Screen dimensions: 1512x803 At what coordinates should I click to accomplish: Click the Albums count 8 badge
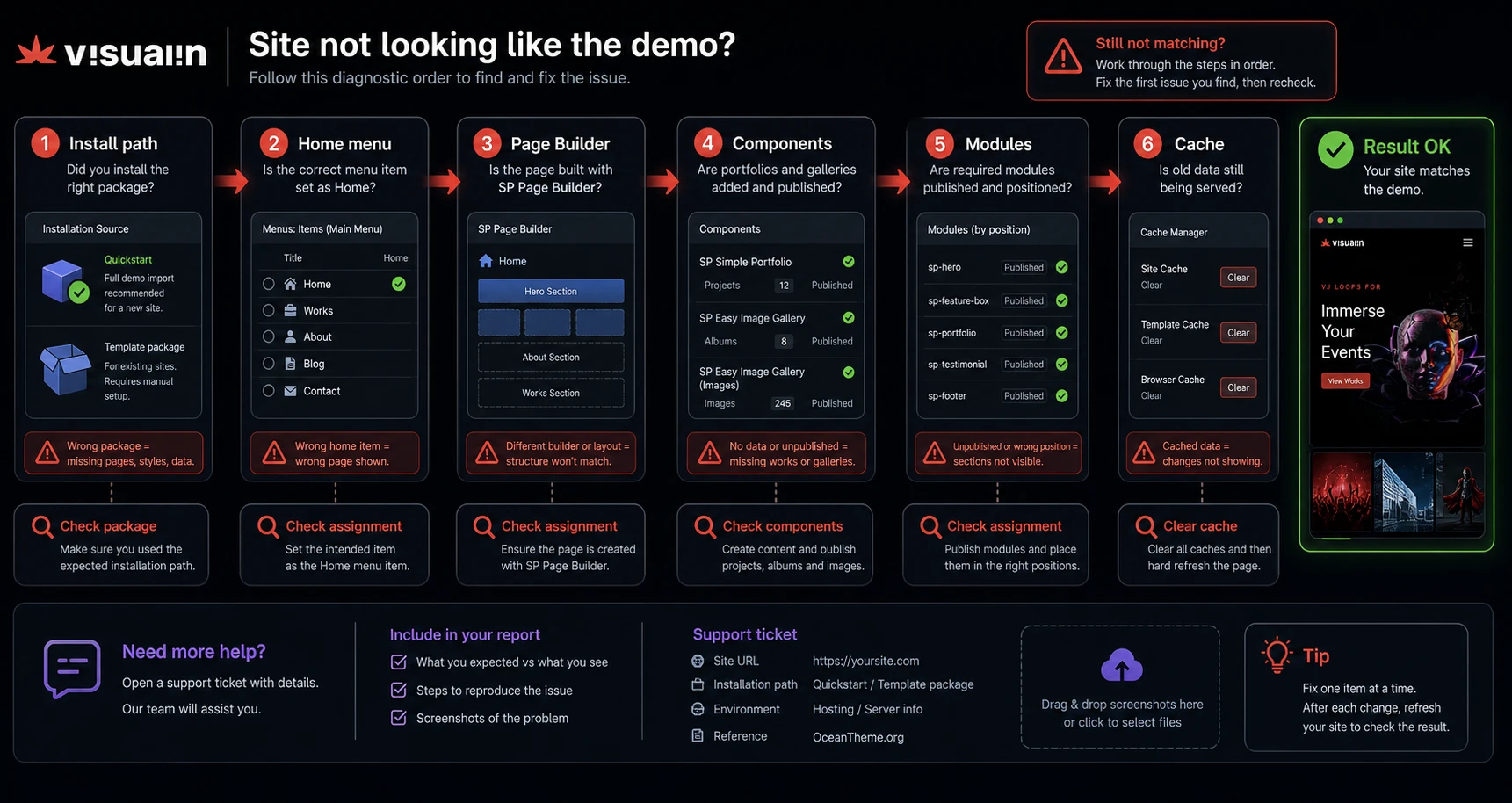pos(784,341)
